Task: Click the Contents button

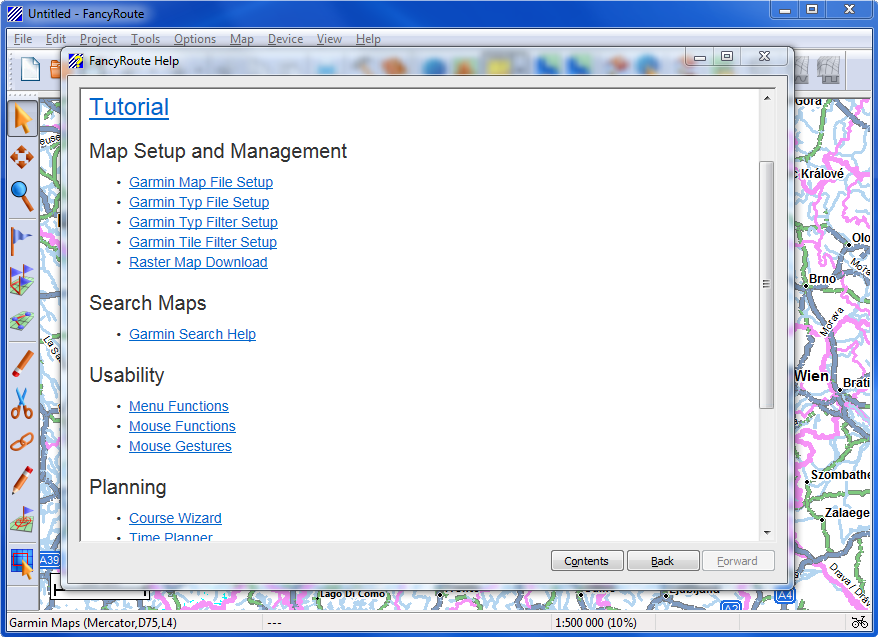Action: [x=587, y=561]
